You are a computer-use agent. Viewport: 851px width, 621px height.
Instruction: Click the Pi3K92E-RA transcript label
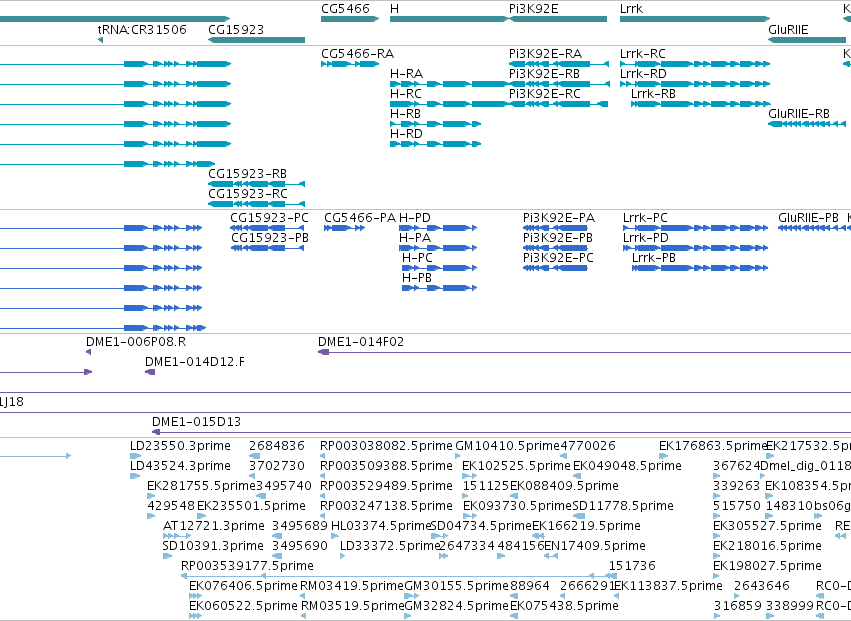pos(545,54)
